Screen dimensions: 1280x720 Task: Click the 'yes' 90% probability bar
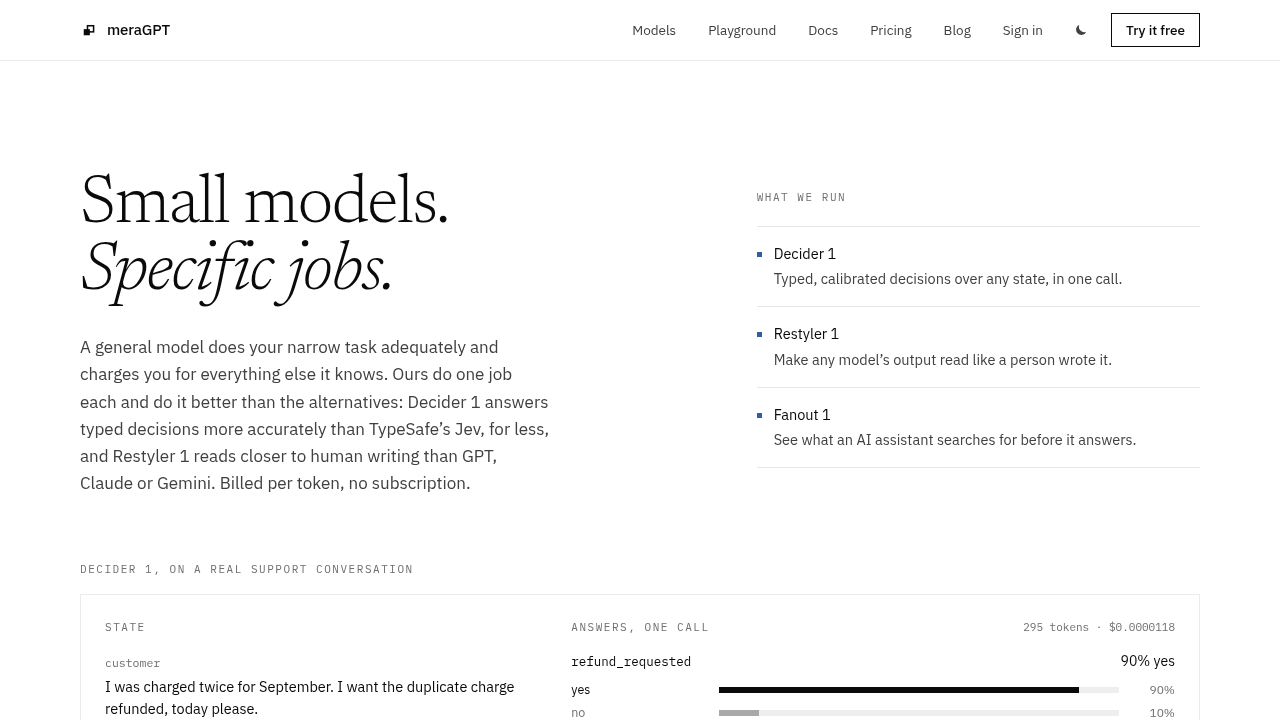(x=918, y=690)
